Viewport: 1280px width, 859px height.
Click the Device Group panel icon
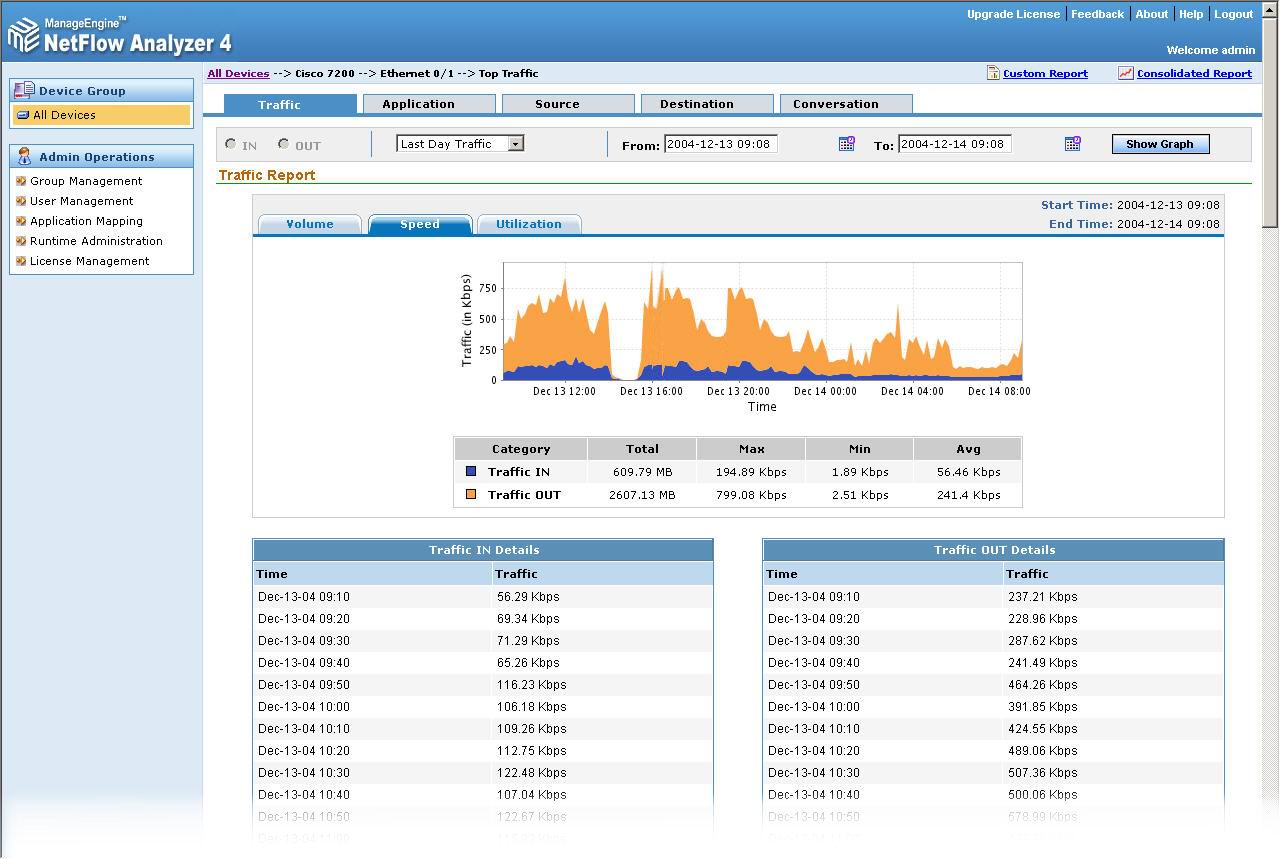[x=24, y=90]
